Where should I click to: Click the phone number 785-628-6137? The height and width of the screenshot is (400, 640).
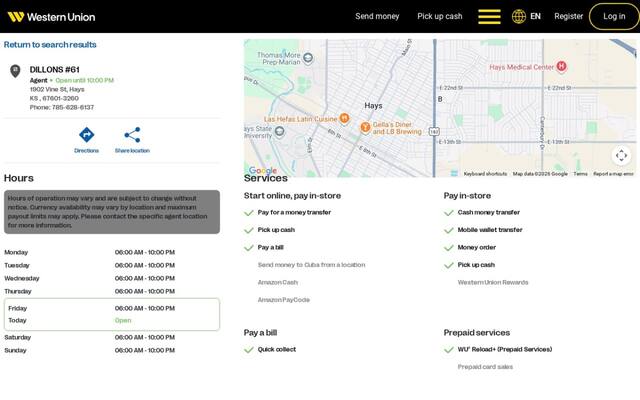click(73, 107)
